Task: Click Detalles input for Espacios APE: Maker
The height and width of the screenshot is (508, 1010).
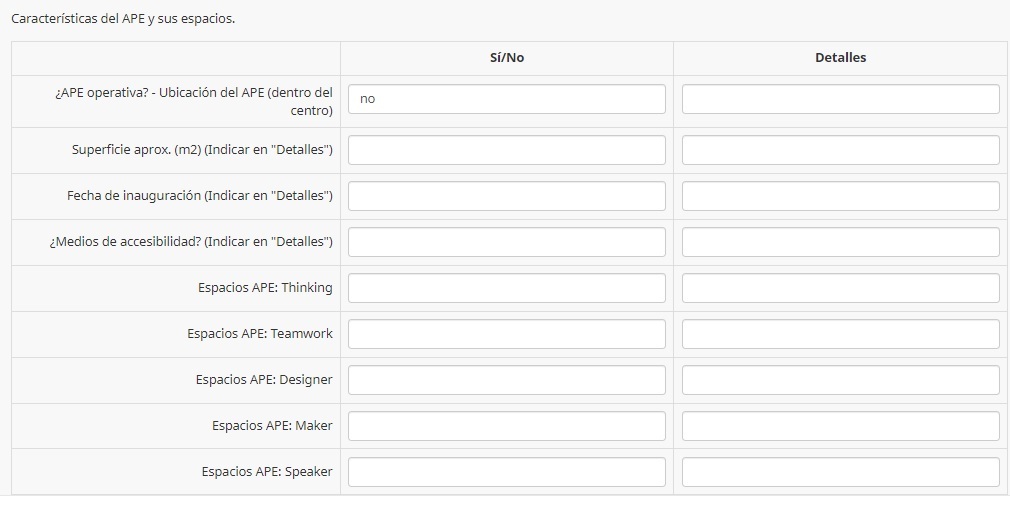Action: point(840,426)
